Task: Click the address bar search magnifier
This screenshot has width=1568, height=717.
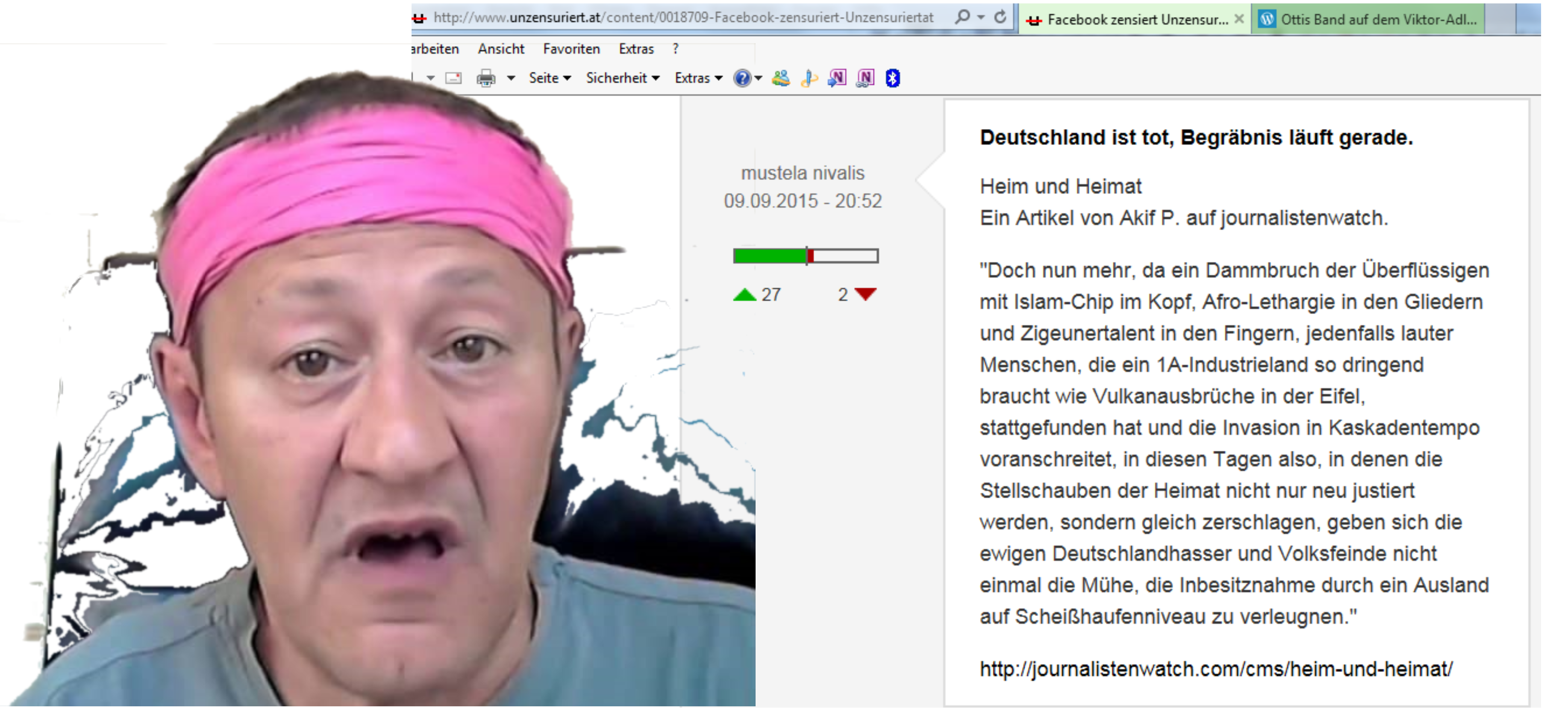Action: [962, 17]
